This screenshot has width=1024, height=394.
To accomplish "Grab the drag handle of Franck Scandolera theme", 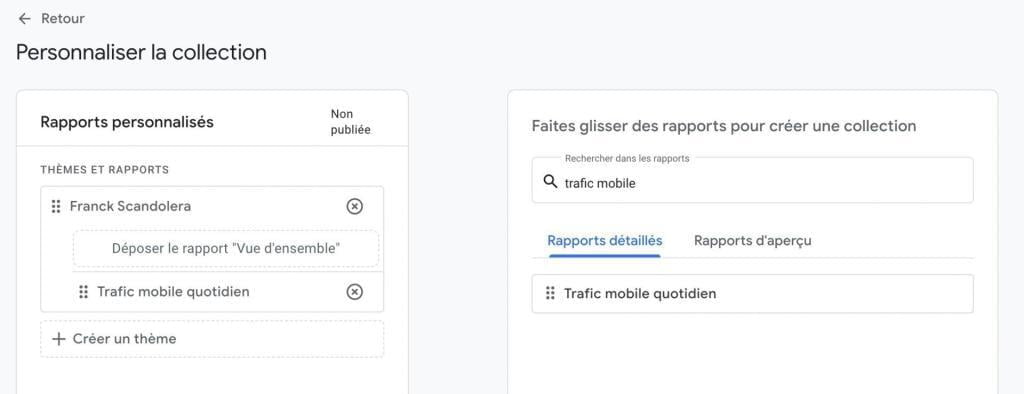I will (56, 206).
